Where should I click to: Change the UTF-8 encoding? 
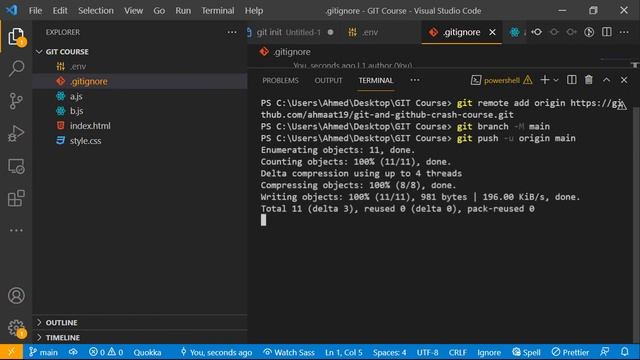tap(427, 352)
